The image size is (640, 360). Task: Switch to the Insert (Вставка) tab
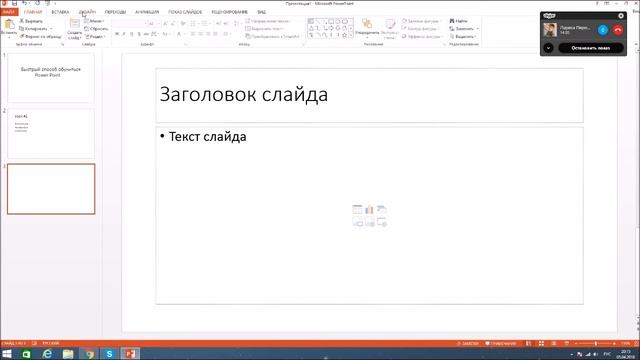tap(60, 12)
